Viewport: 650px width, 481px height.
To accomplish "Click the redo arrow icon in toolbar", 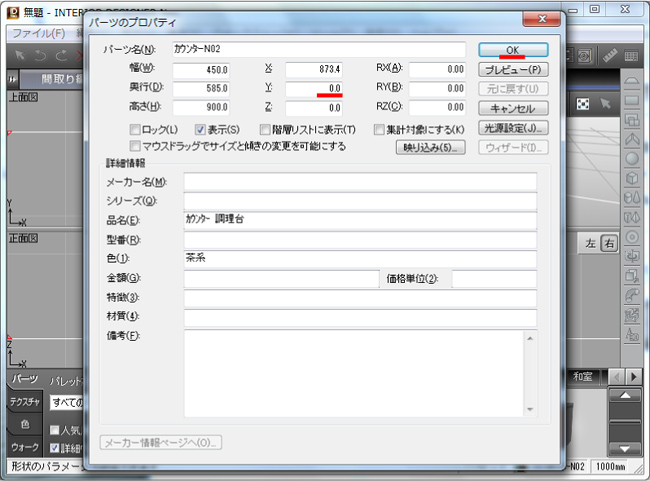I will 62,54.
